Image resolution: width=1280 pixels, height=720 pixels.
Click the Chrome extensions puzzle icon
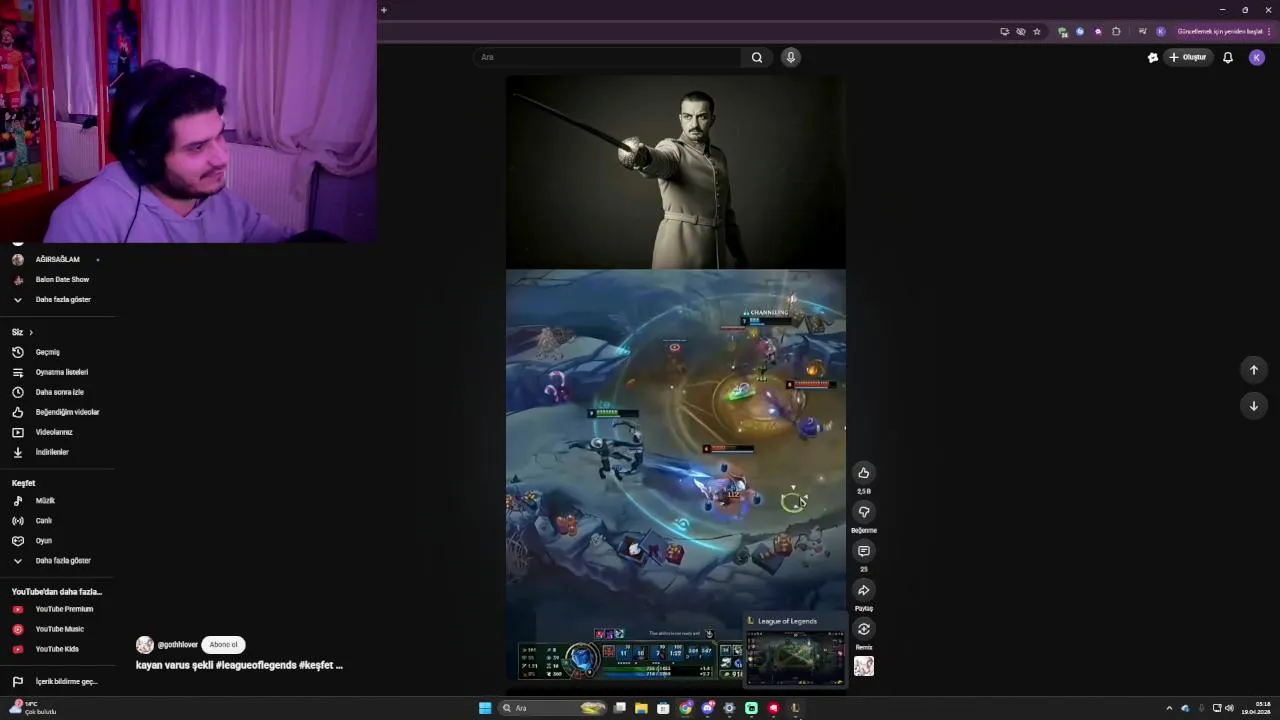1116,31
